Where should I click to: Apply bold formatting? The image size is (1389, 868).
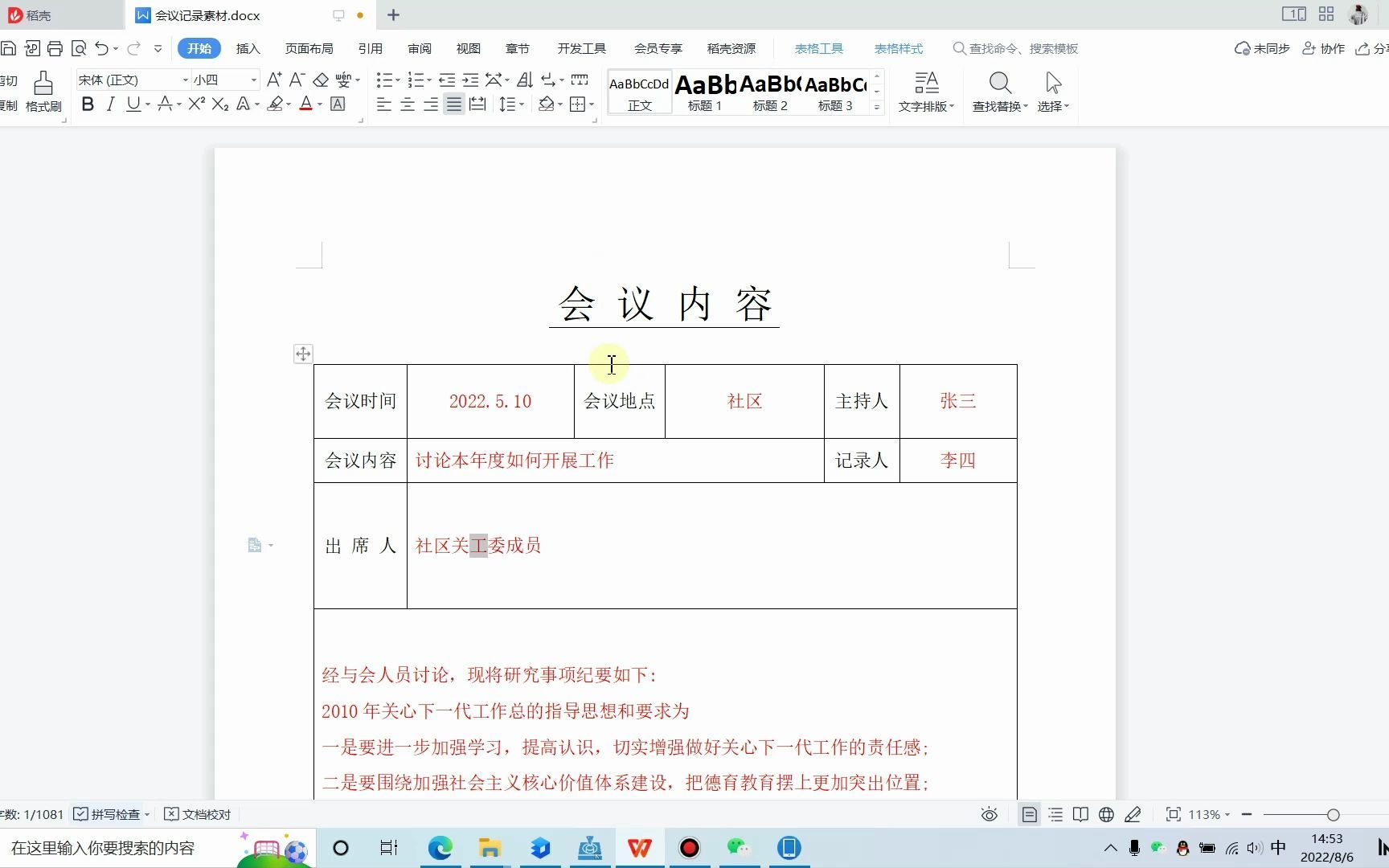[87, 104]
